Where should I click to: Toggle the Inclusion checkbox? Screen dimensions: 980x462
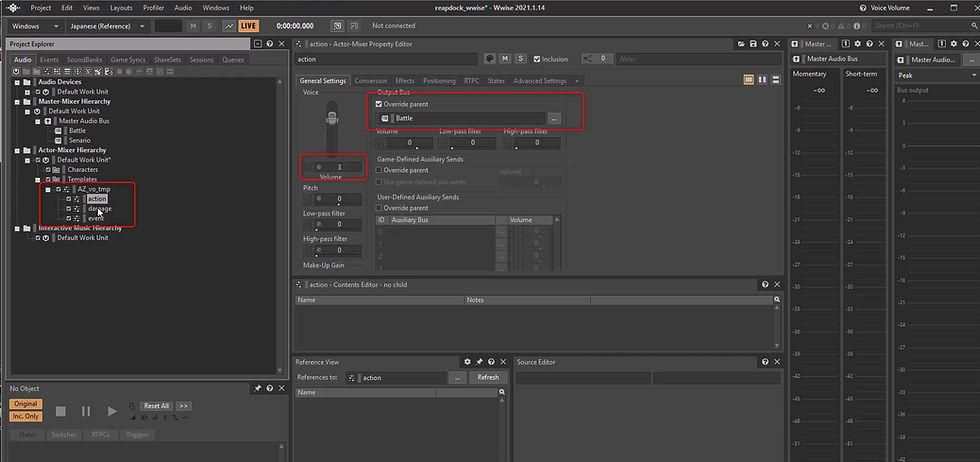tap(537, 59)
